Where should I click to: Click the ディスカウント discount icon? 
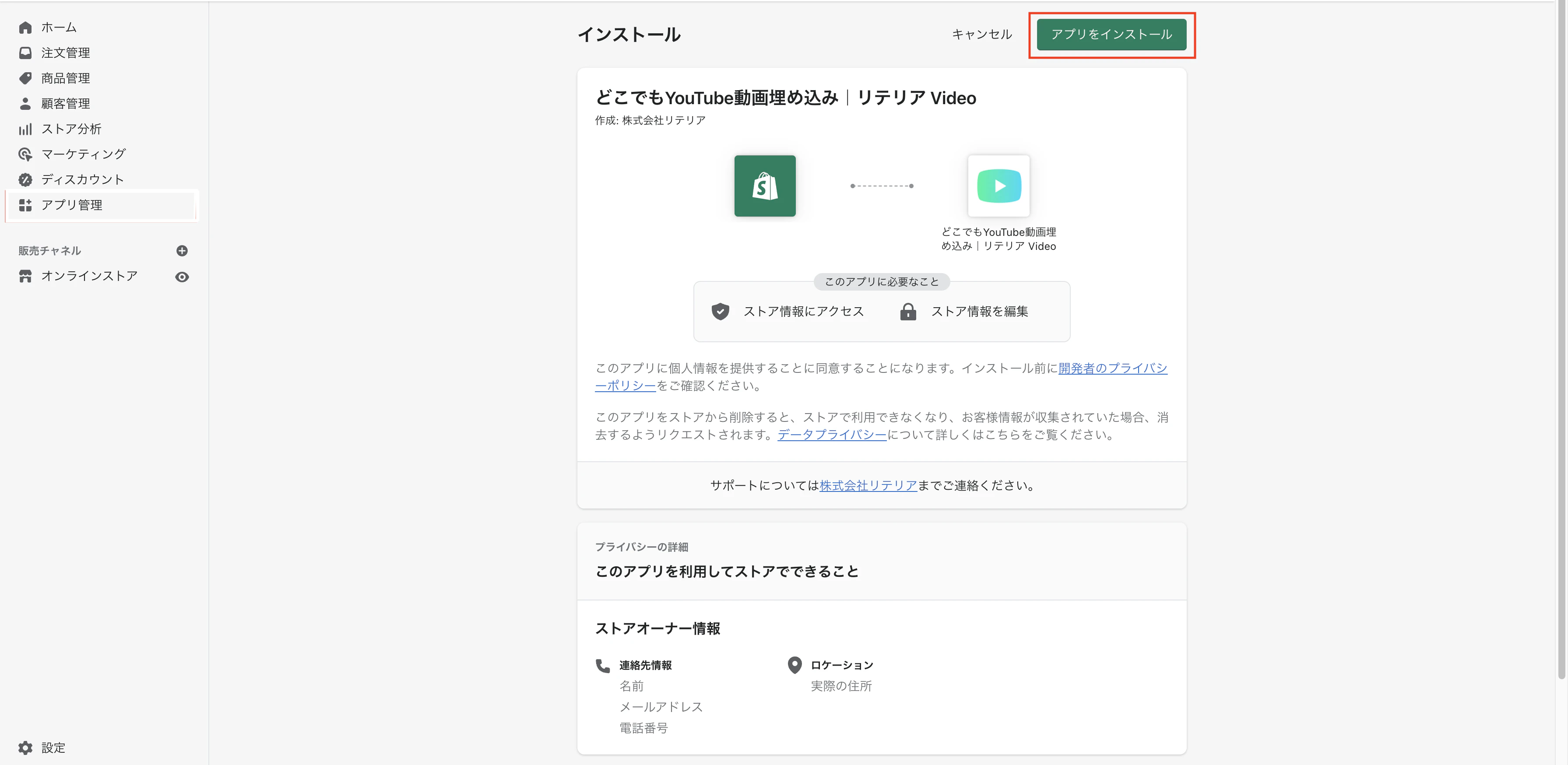pos(25,179)
